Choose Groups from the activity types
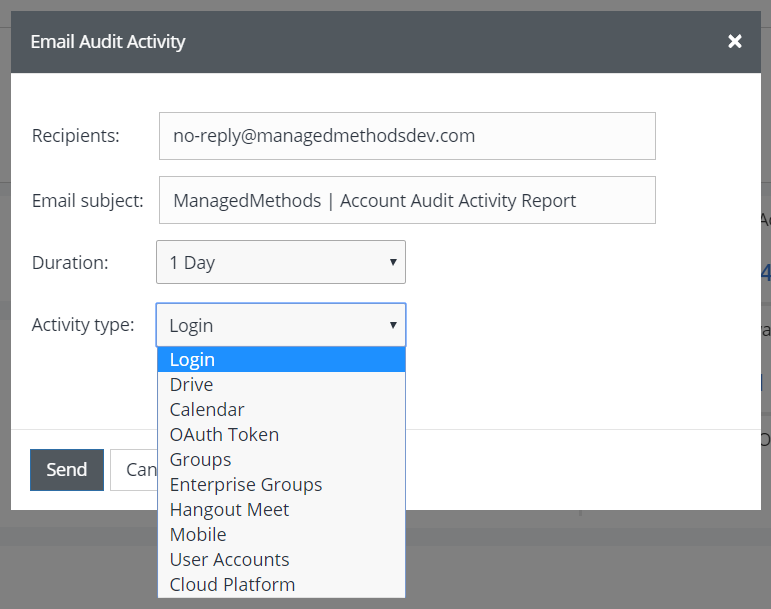 (x=281, y=460)
